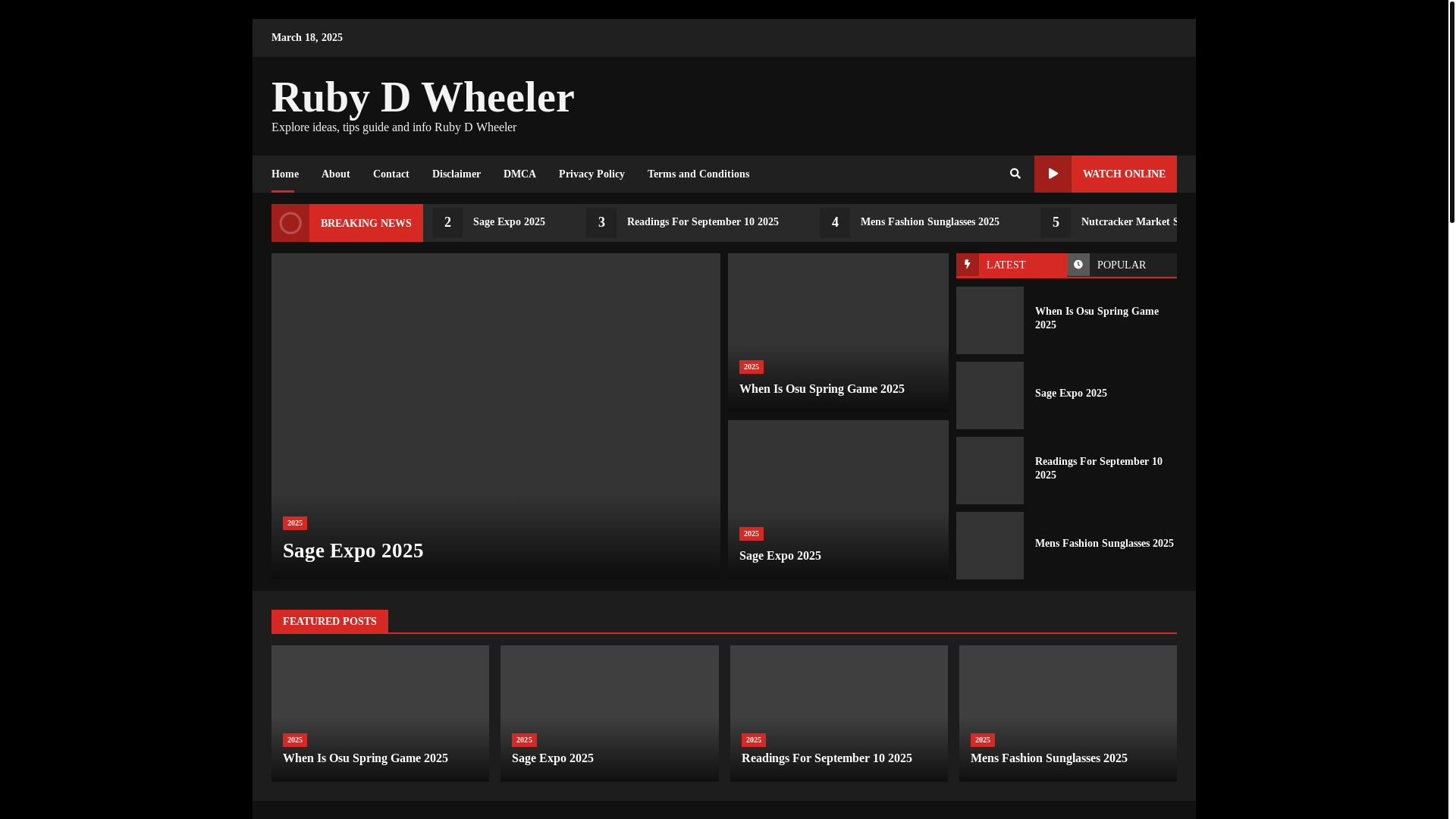Click sidebar thumbnail beside Sage Expo 2025
Image resolution: width=1456 pixels, height=819 pixels.
tap(990, 395)
